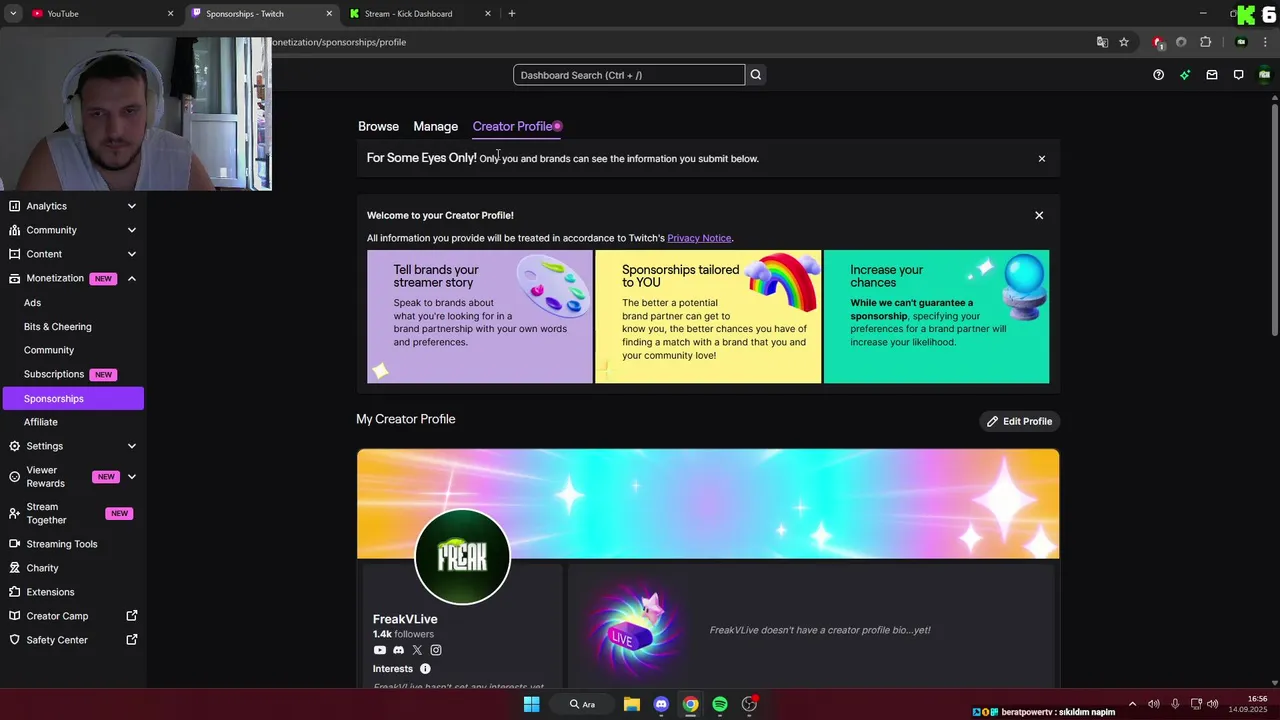1280x720 pixels.
Task: Close the Welcome to Creator Profile panel
Action: point(1039,215)
